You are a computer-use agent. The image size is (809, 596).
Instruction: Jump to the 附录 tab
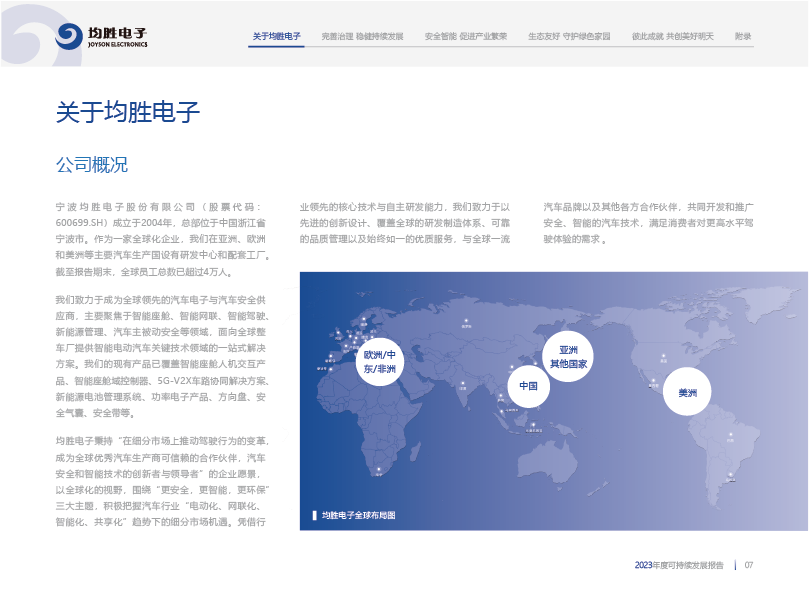(743, 36)
